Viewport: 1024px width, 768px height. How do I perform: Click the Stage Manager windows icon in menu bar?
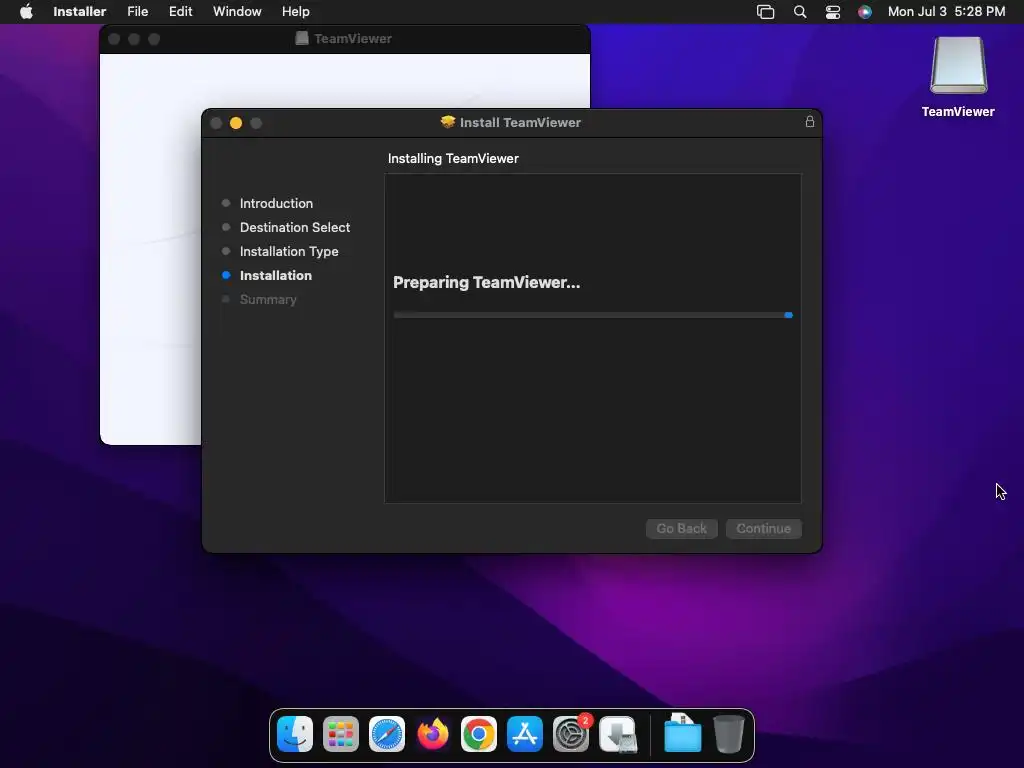(765, 12)
